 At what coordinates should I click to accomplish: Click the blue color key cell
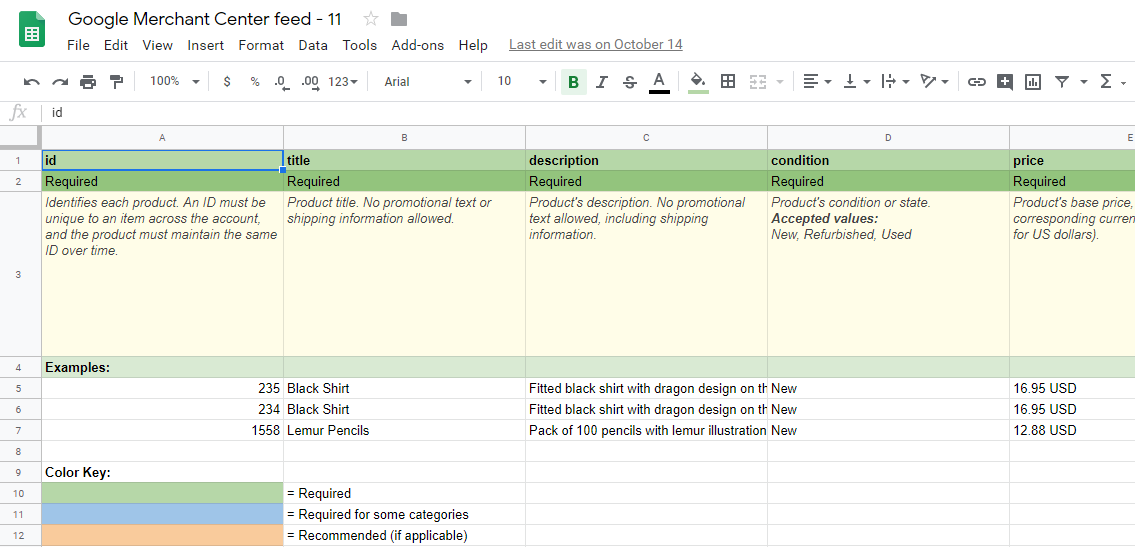point(162,514)
